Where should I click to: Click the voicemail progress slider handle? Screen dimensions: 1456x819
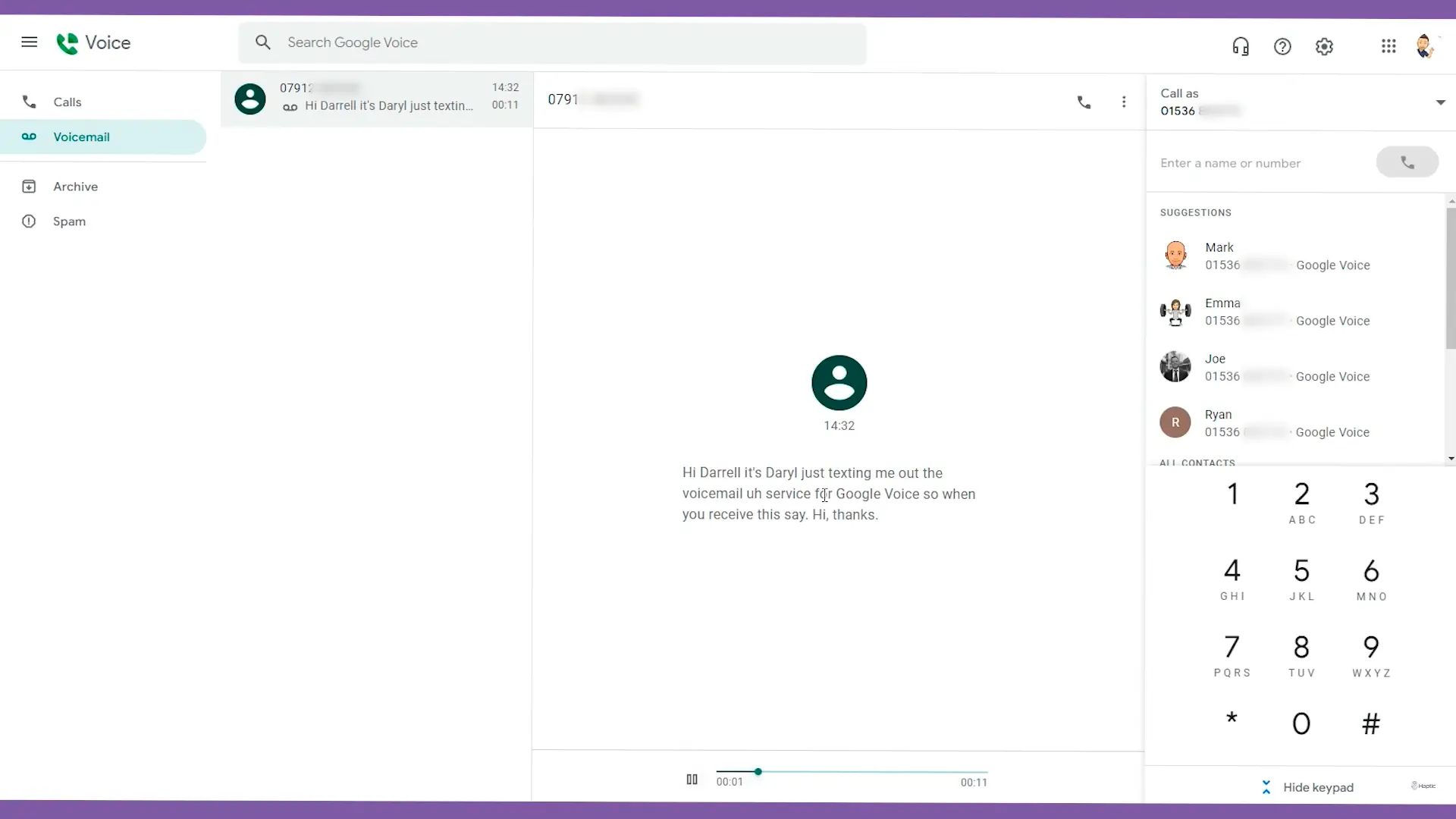(758, 771)
